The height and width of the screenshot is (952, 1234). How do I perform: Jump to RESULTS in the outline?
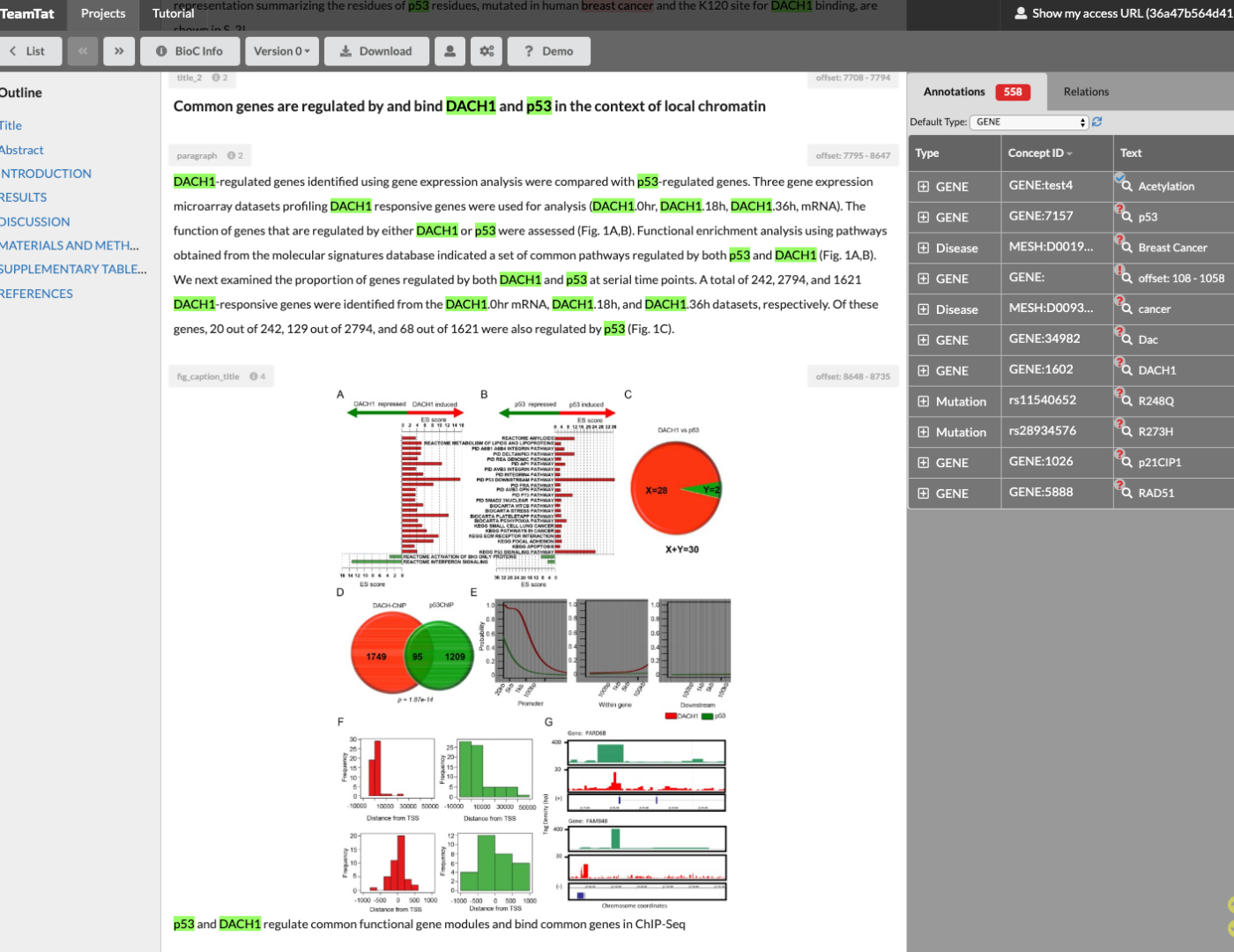tap(24, 197)
